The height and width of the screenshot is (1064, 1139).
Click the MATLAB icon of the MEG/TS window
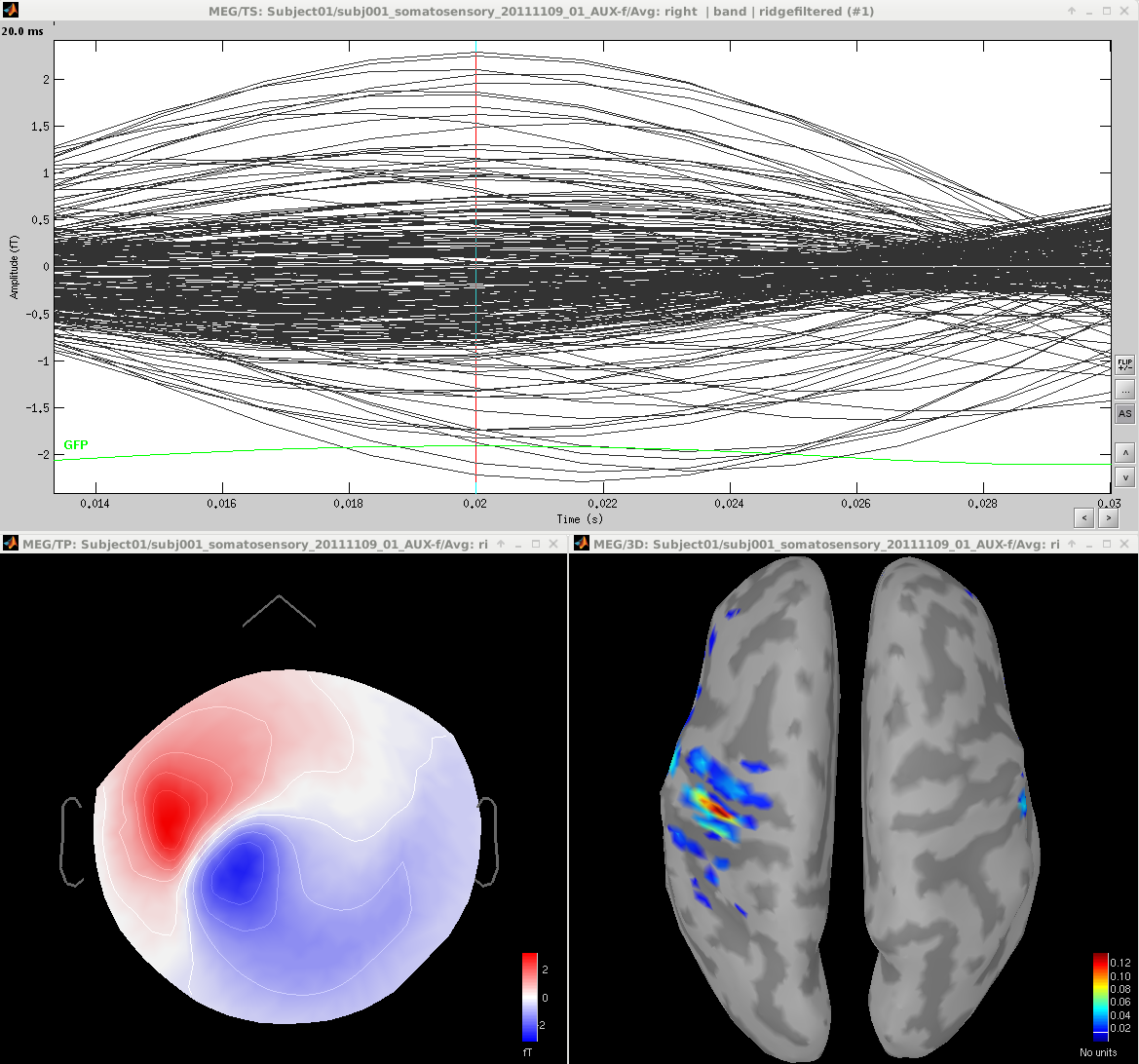point(10,11)
